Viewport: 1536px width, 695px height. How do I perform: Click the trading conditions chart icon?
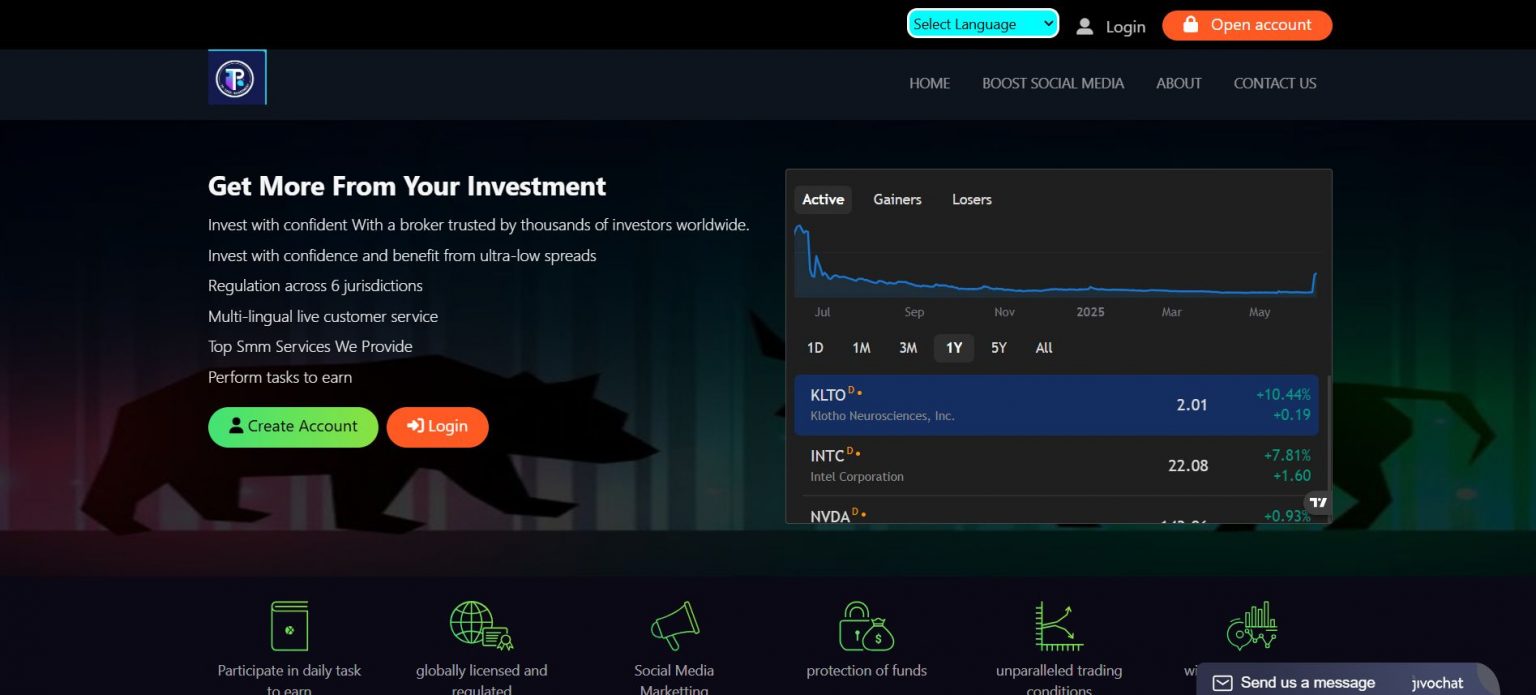tap(1058, 626)
